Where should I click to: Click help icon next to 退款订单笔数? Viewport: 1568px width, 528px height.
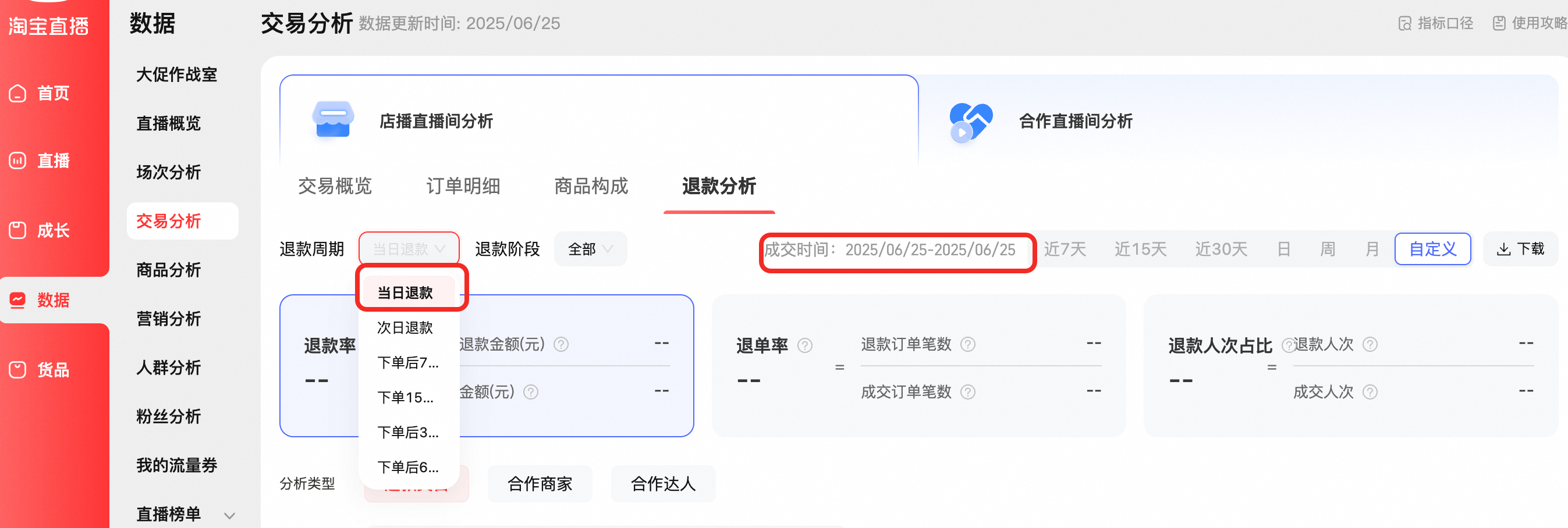coord(968,345)
